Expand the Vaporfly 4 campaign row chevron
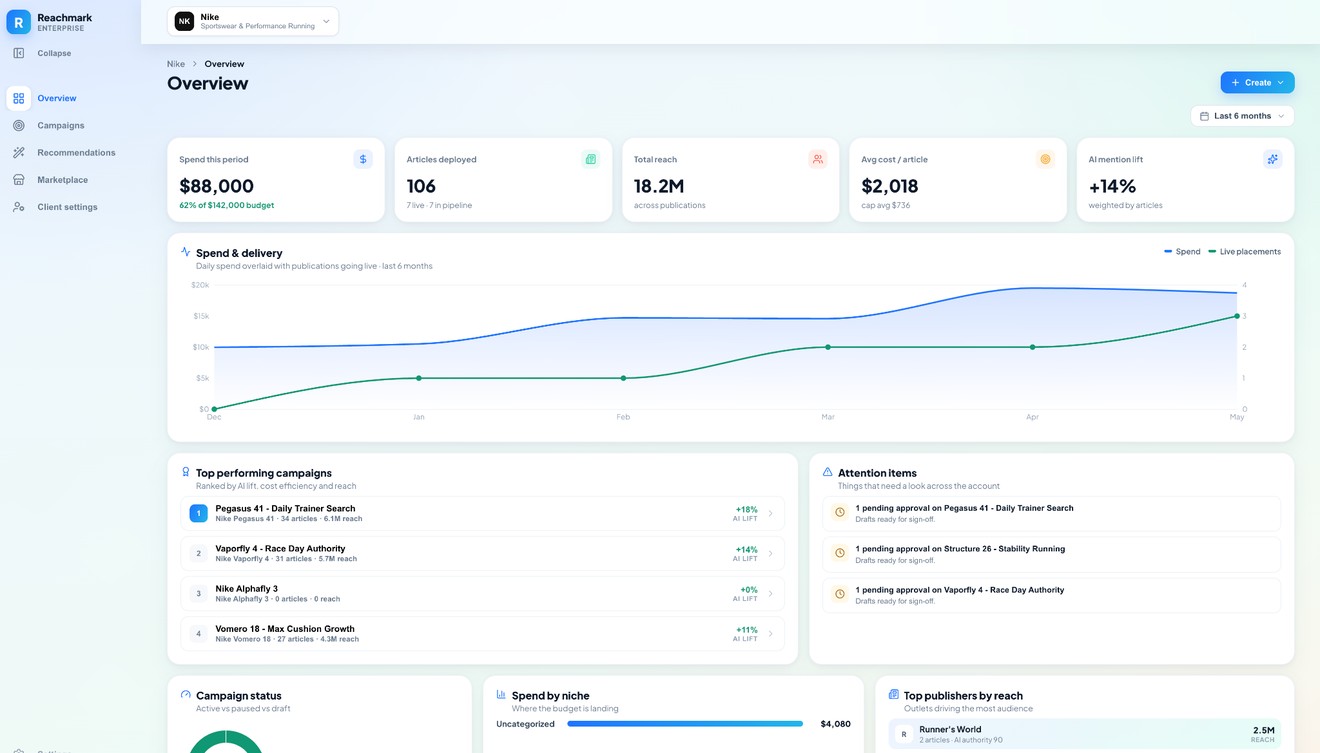 coord(770,553)
